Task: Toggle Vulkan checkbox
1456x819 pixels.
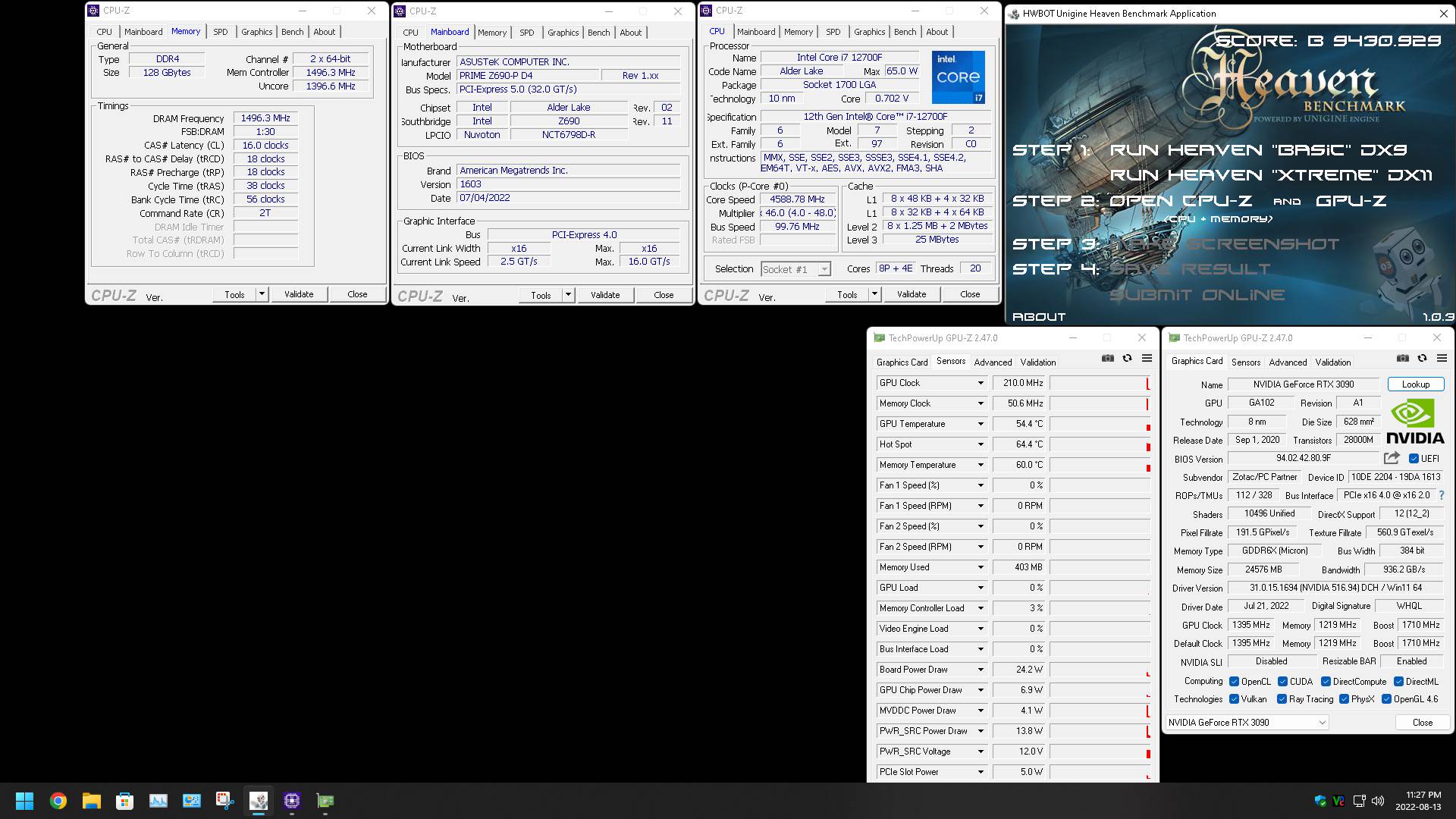Action: pos(1235,699)
